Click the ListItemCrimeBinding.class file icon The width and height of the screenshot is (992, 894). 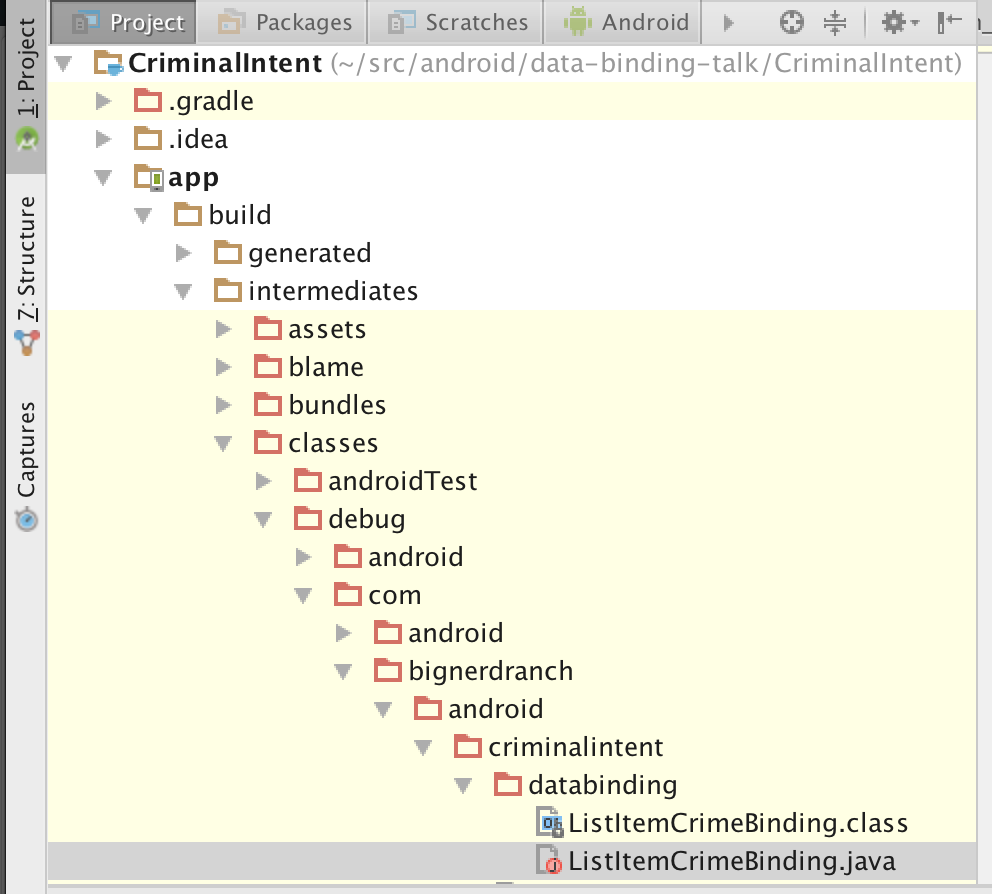point(549,823)
